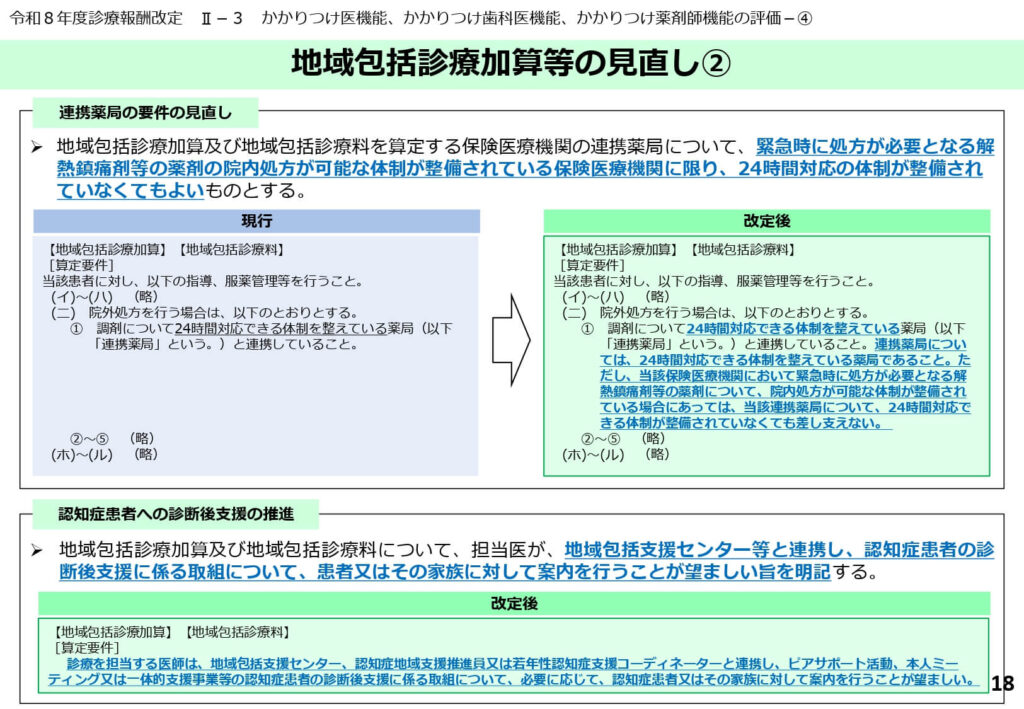Click the arrow bullet before the 担当医 paragraph

click(37, 551)
